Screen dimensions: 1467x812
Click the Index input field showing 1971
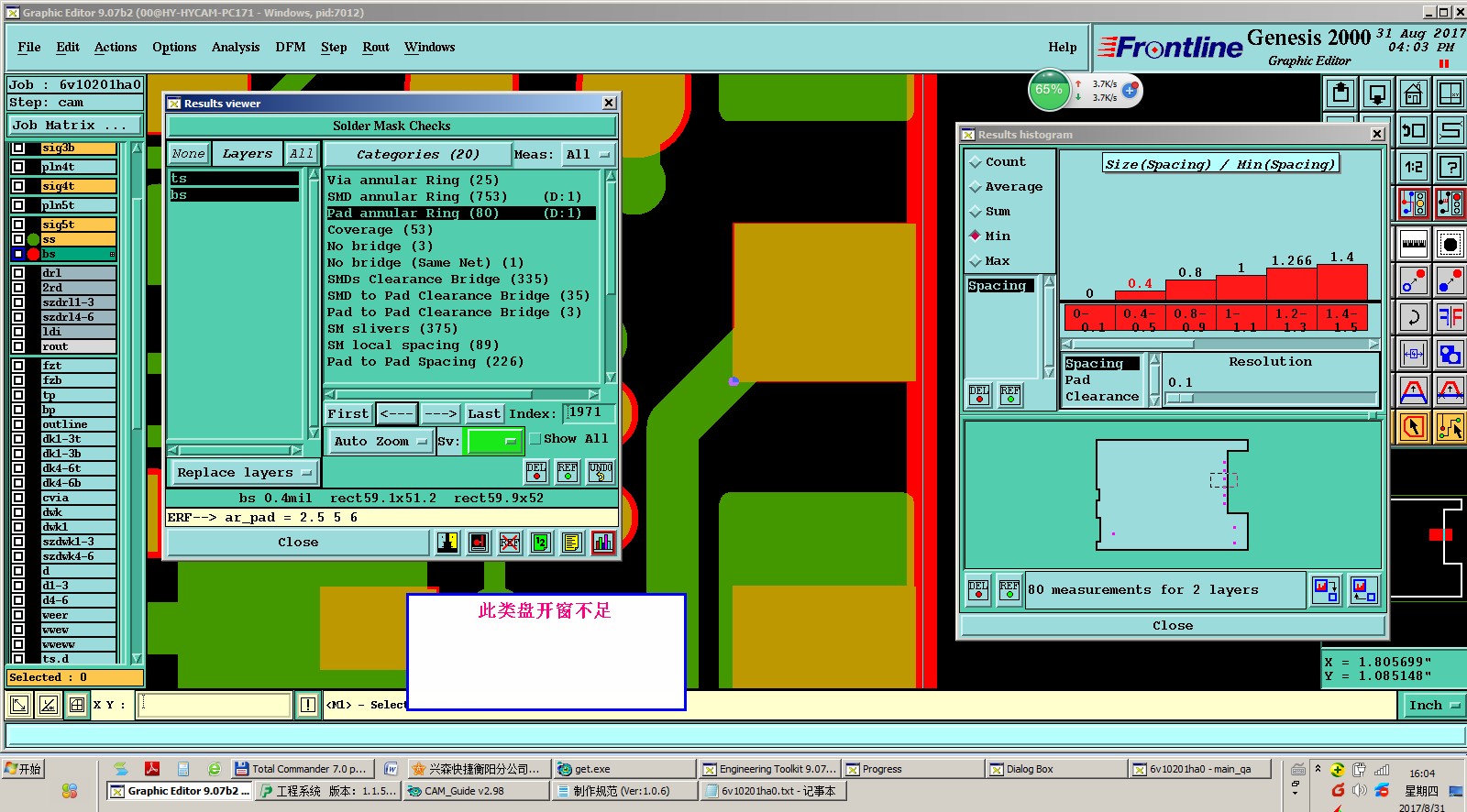(589, 413)
